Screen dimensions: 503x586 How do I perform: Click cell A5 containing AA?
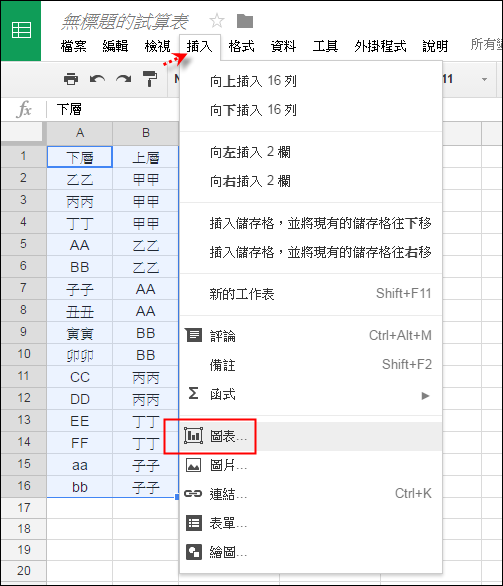pos(80,245)
